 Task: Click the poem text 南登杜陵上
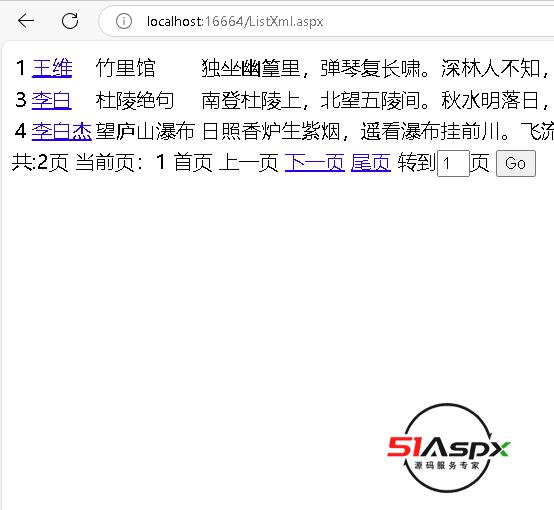tap(251, 100)
